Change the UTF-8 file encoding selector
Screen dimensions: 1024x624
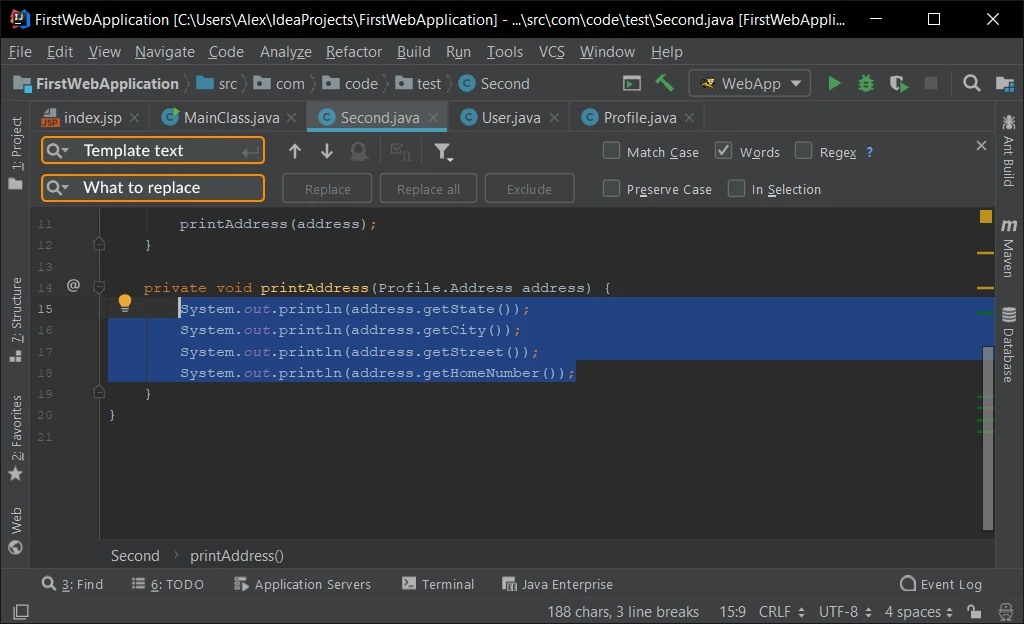pyautogui.click(x=845, y=612)
